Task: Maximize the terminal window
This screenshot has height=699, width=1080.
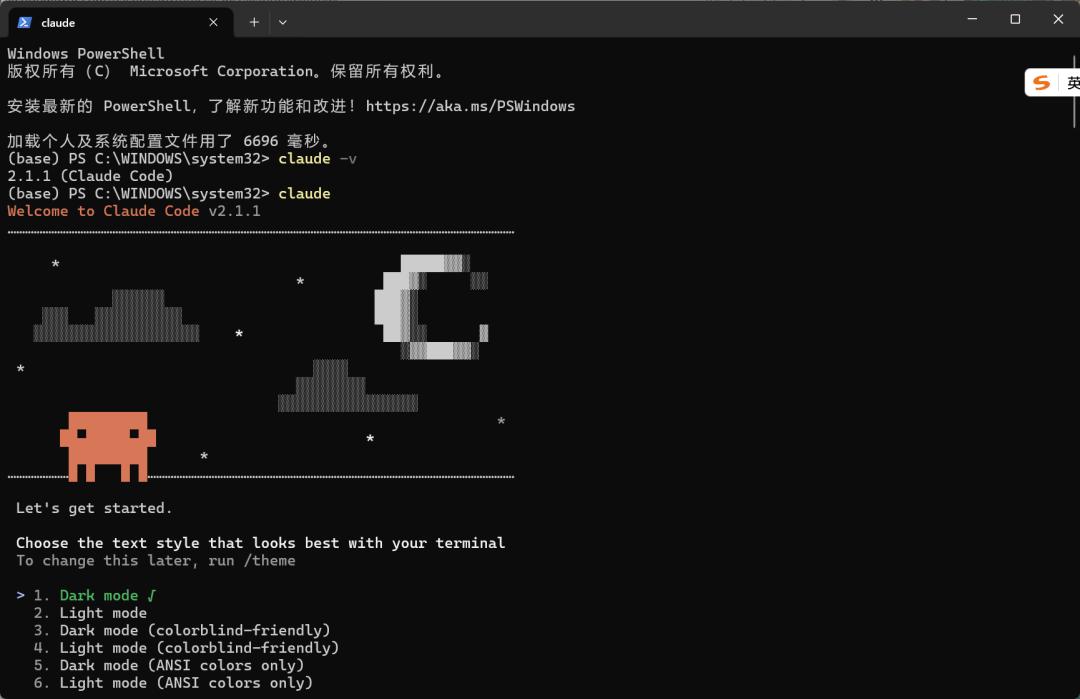Action: pos(1015,19)
